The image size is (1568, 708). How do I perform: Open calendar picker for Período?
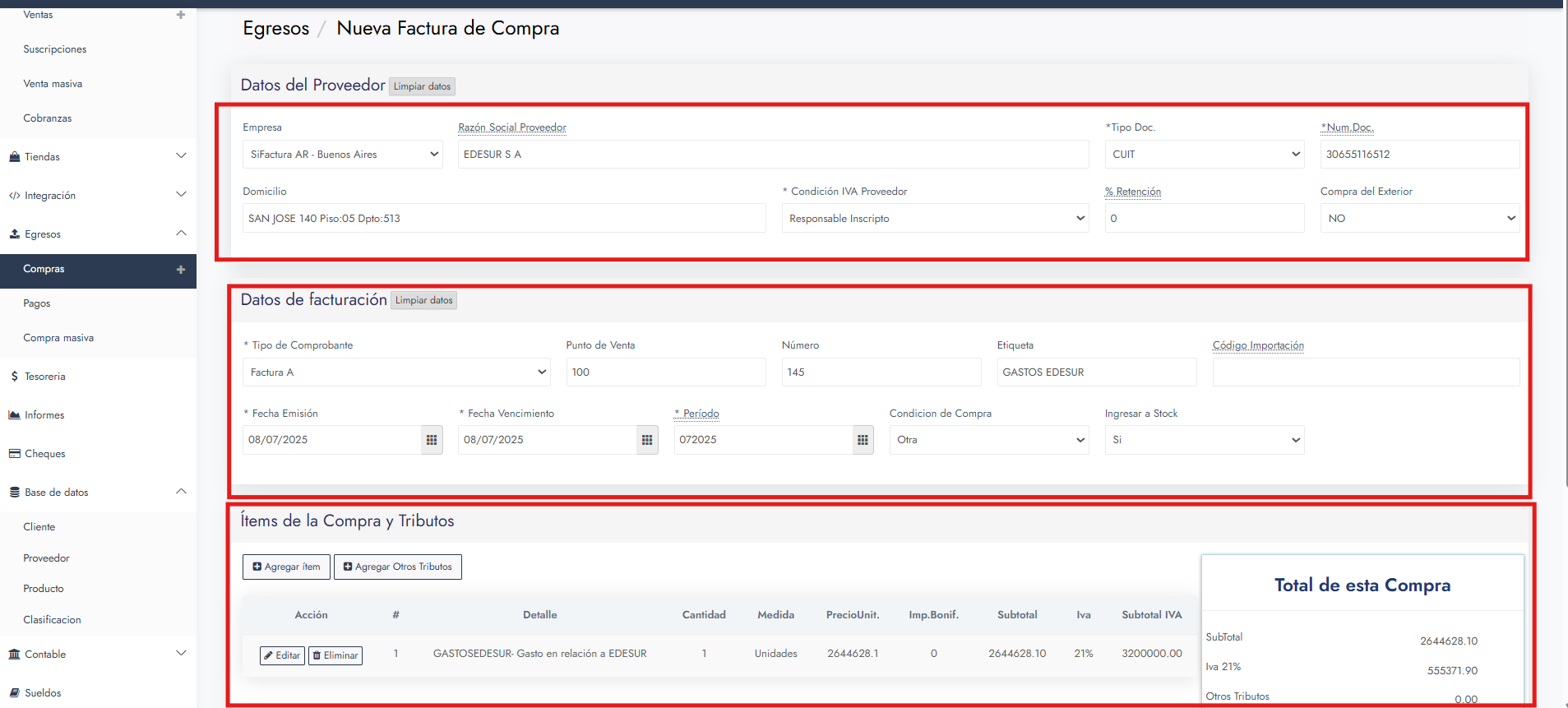point(863,440)
